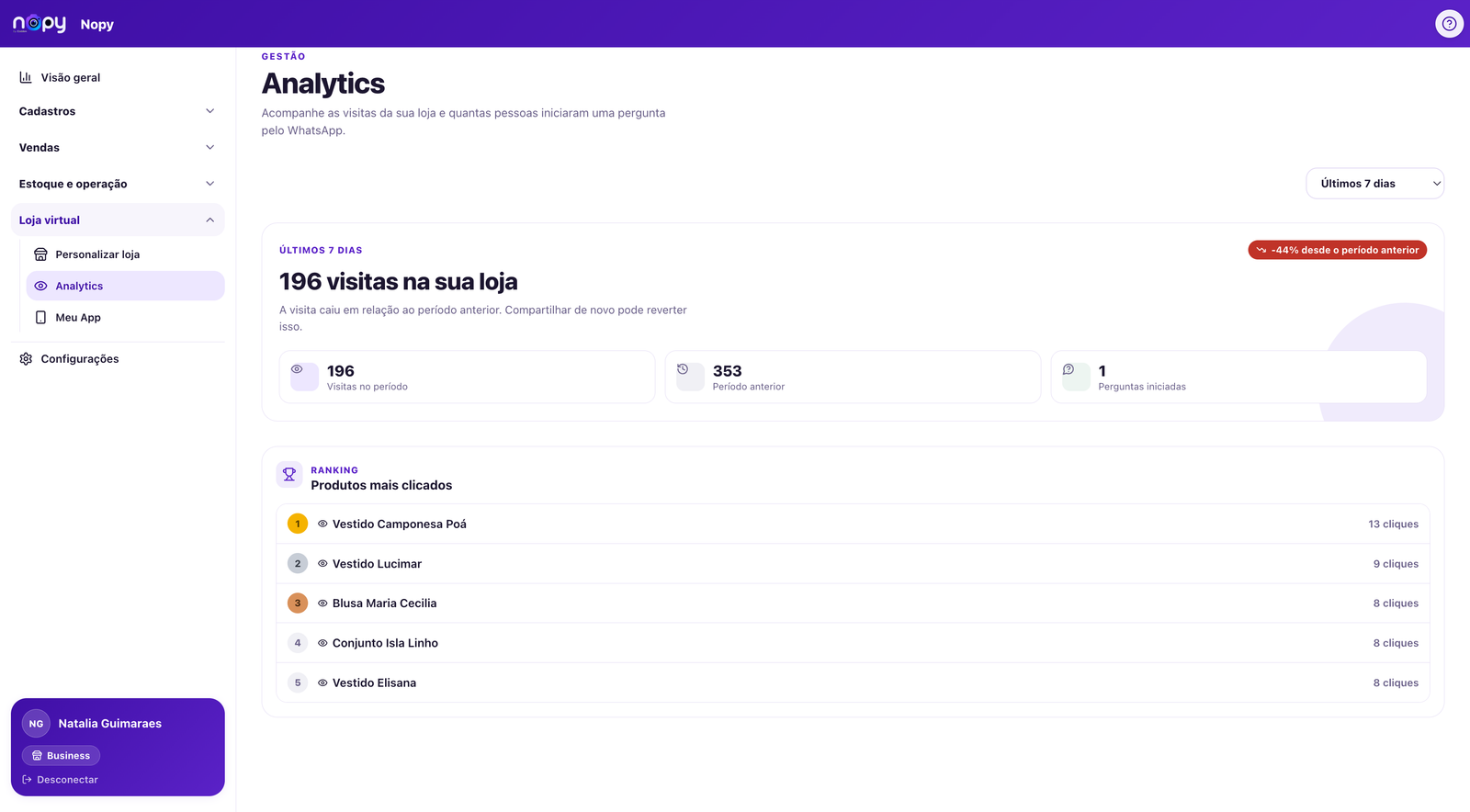Click the Analytics eye icon in sidebar
This screenshot has width=1470, height=812.
point(40,286)
